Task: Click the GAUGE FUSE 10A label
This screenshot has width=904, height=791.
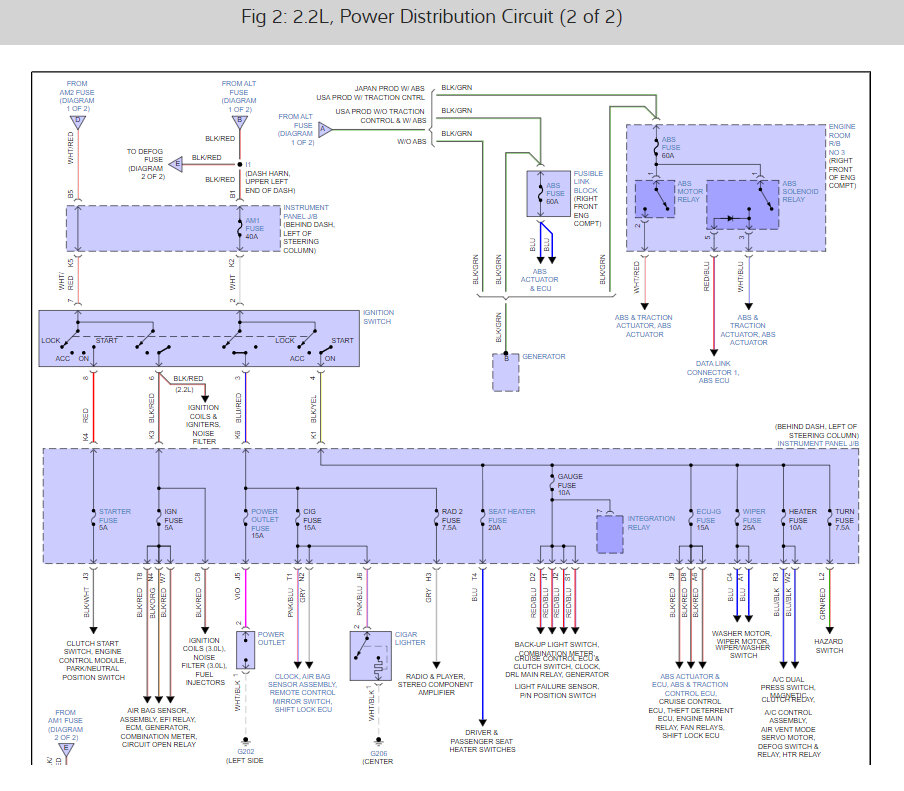Action: coord(570,485)
